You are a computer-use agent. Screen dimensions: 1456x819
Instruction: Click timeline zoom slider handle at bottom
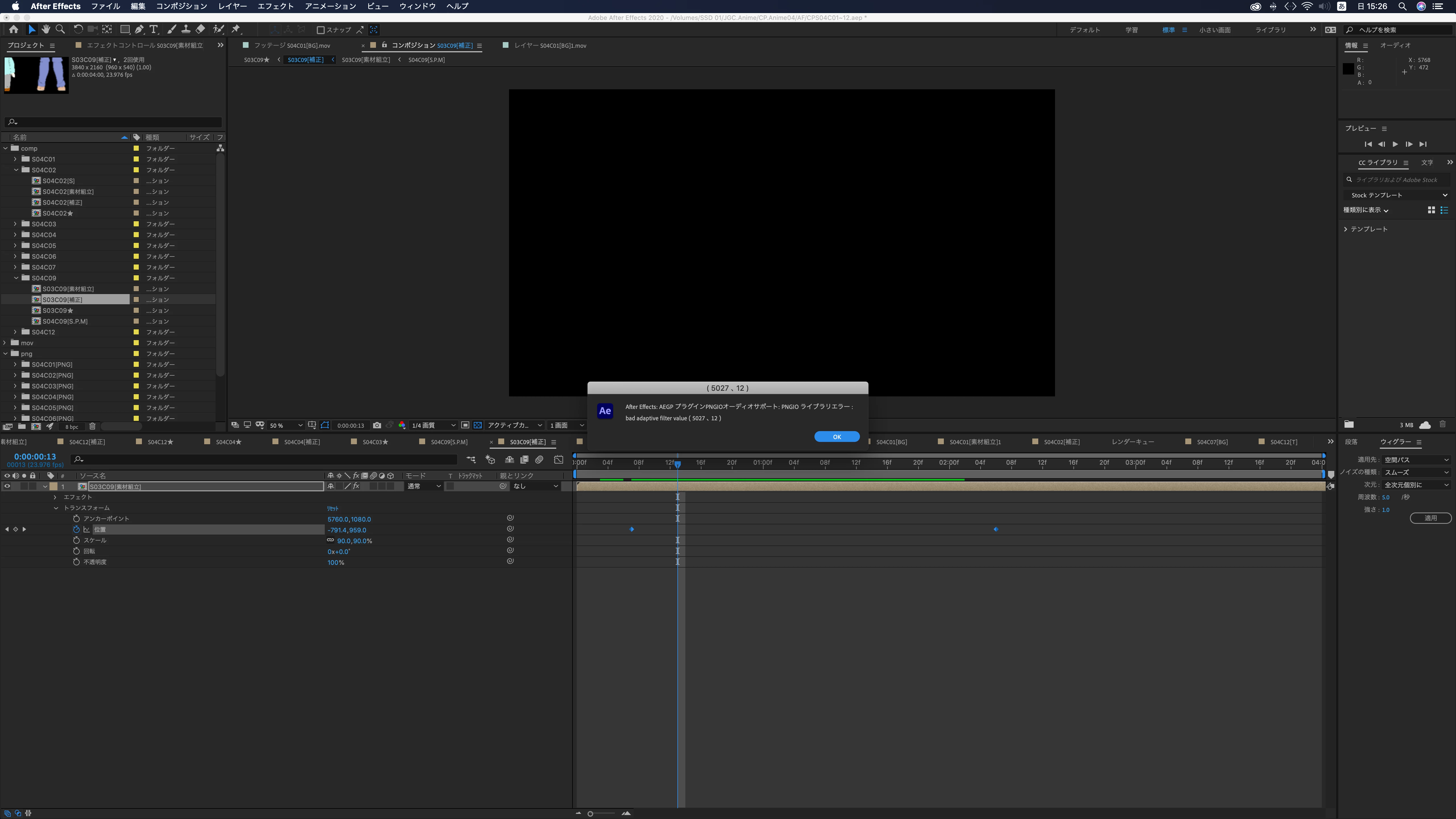(x=590, y=813)
